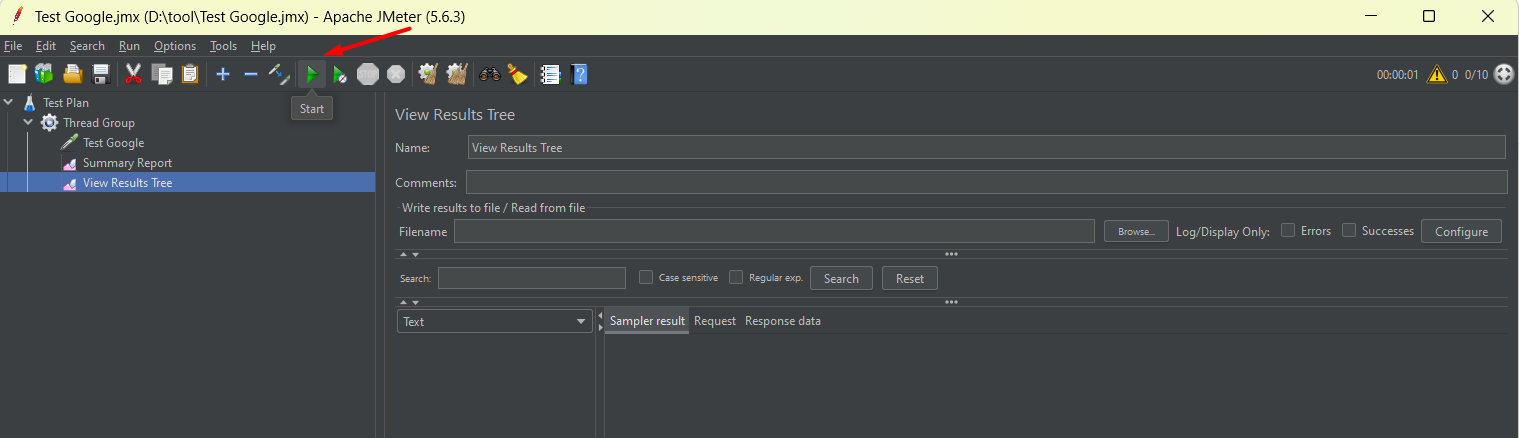Image resolution: width=1519 pixels, height=438 pixels.
Task: Click the Cut scissors icon
Action: point(132,74)
